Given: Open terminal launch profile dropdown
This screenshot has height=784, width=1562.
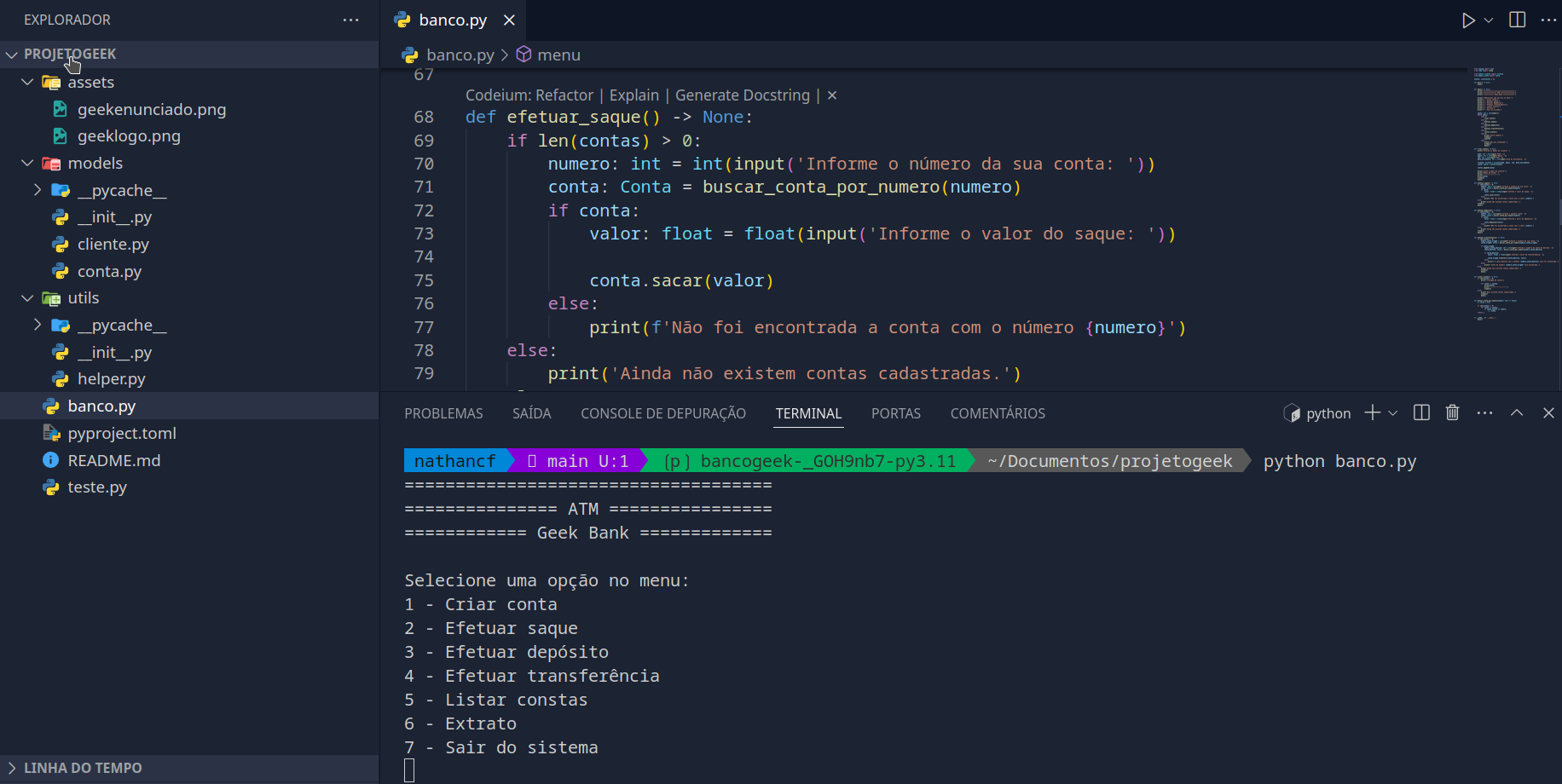Looking at the screenshot, I should 1393,413.
